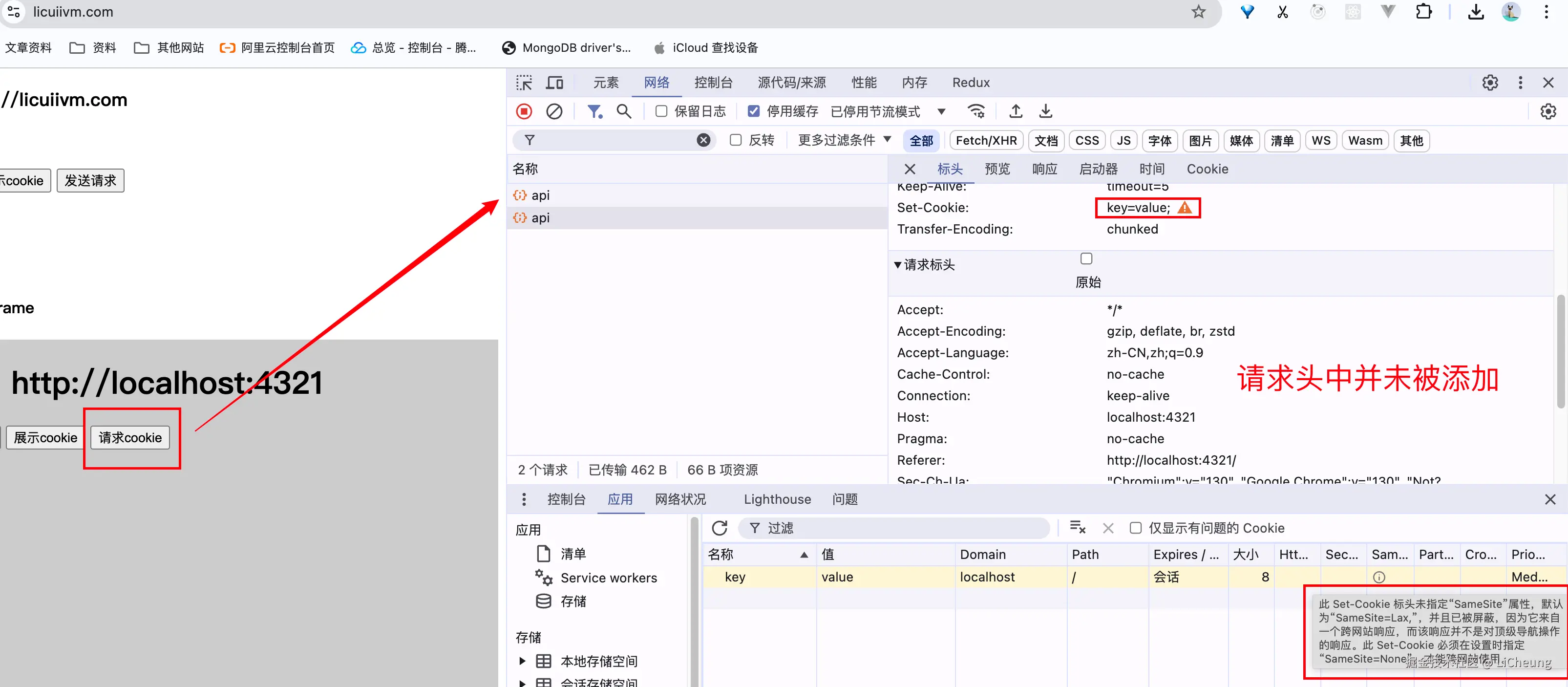The width and height of the screenshot is (1568, 687).
Task: Open the inspect element picker tool
Action: pyautogui.click(x=524, y=82)
